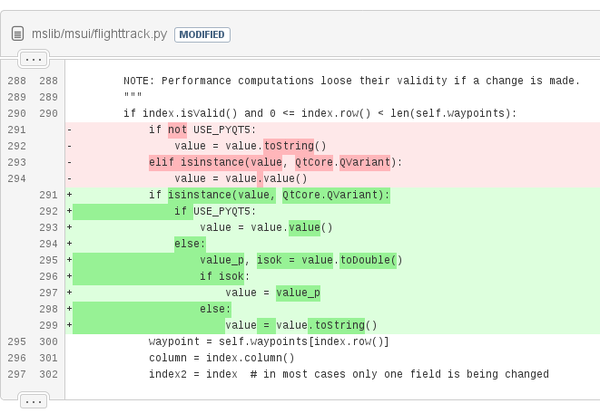
Task: Click the plus marker on added line 293
Action: point(70,227)
